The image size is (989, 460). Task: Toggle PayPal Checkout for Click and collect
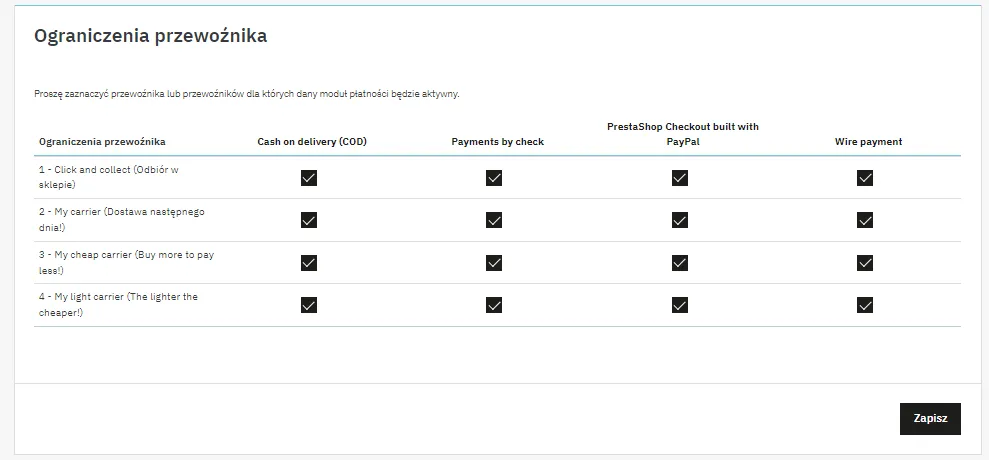(680, 178)
